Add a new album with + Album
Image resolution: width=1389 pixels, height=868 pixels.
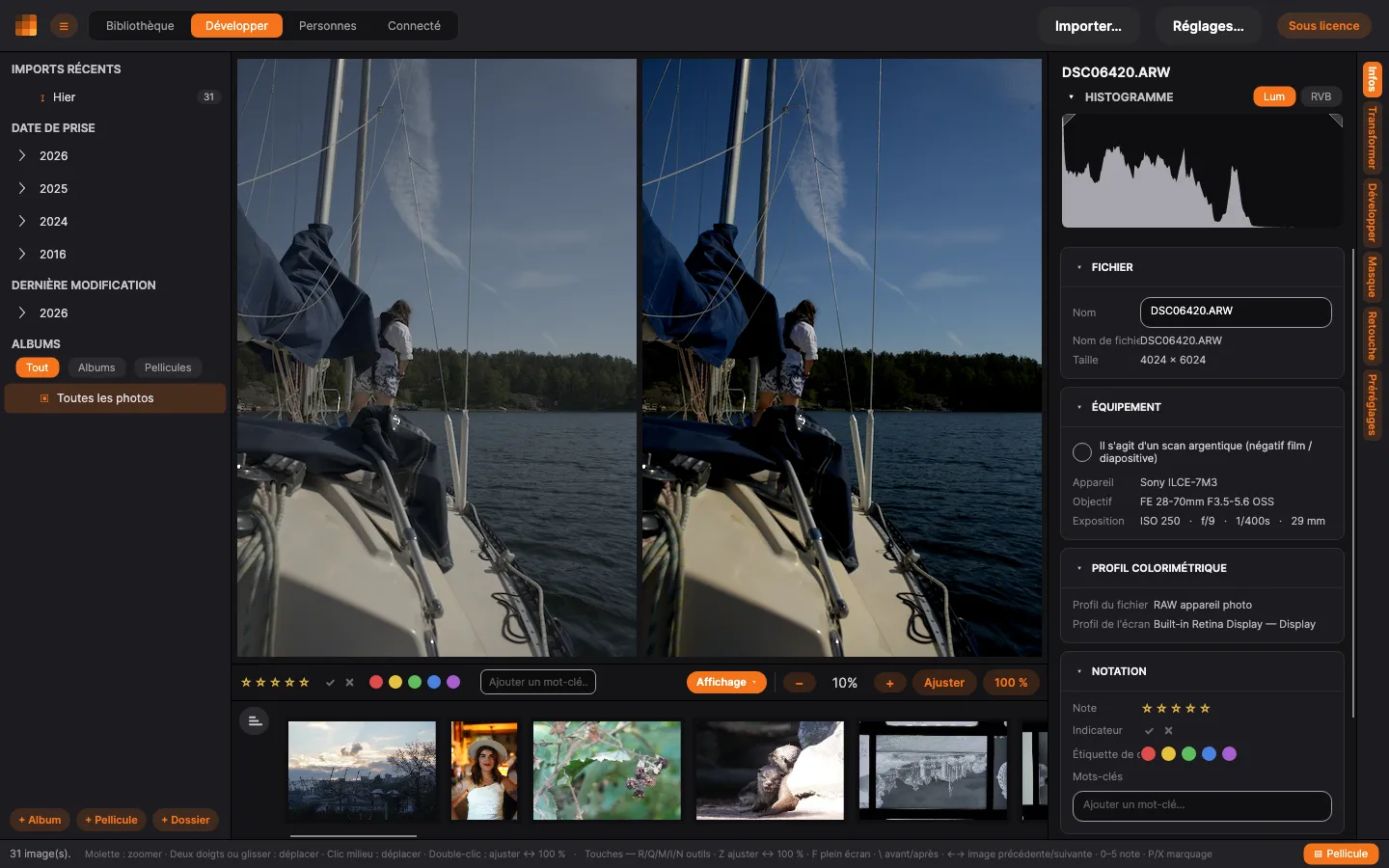pyautogui.click(x=40, y=820)
